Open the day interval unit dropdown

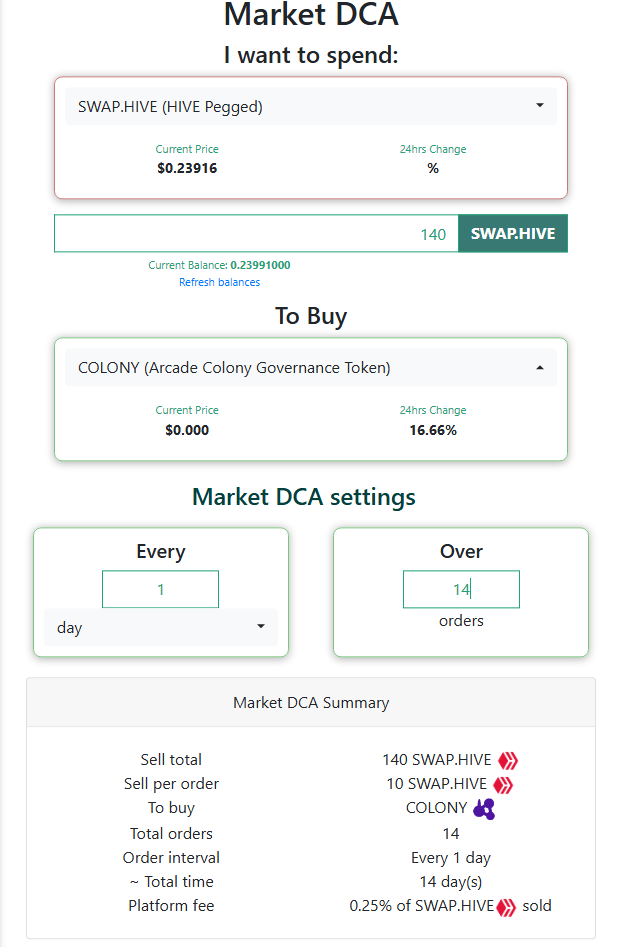tap(160, 627)
